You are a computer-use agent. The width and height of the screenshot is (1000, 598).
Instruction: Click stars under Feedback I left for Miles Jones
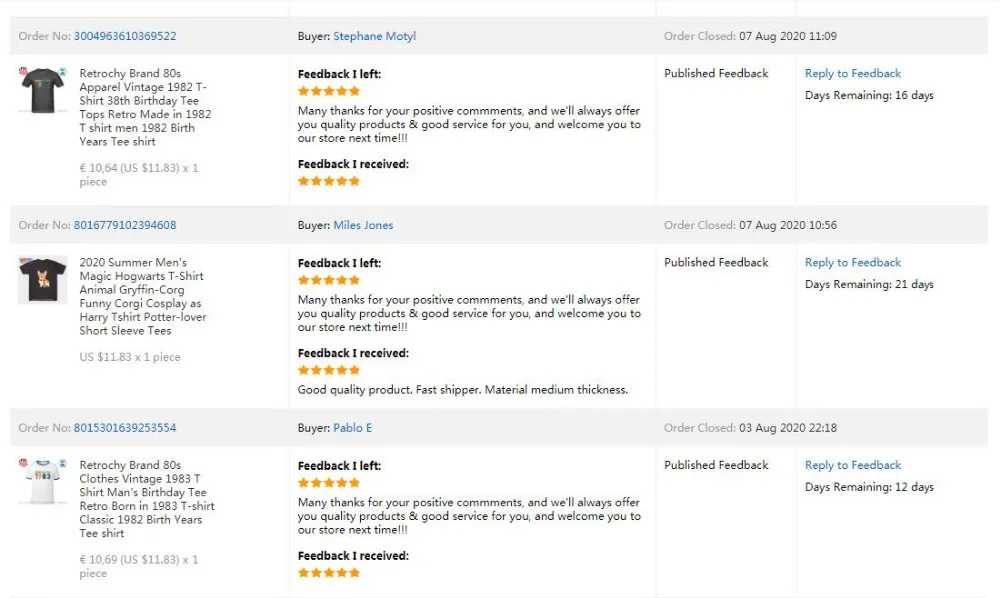pyautogui.click(x=329, y=280)
